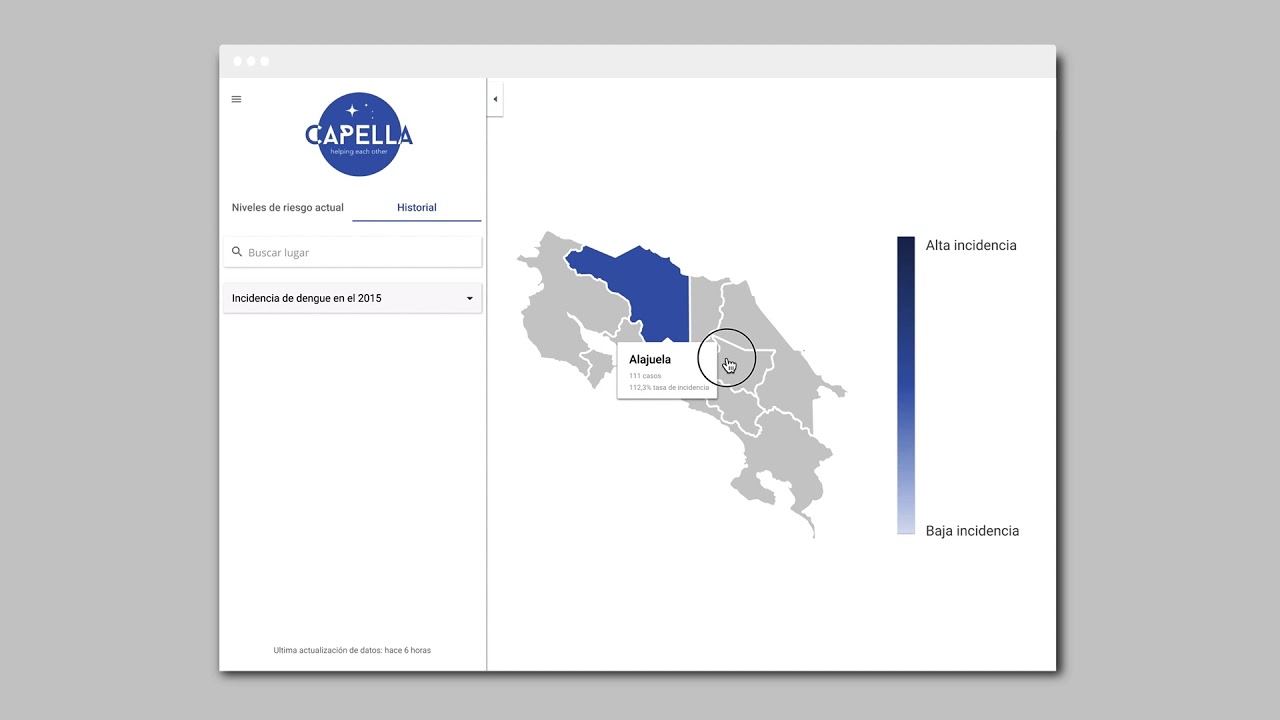1280x720 pixels.
Task: Click the first window control dot
Action: click(x=238, y=61)
